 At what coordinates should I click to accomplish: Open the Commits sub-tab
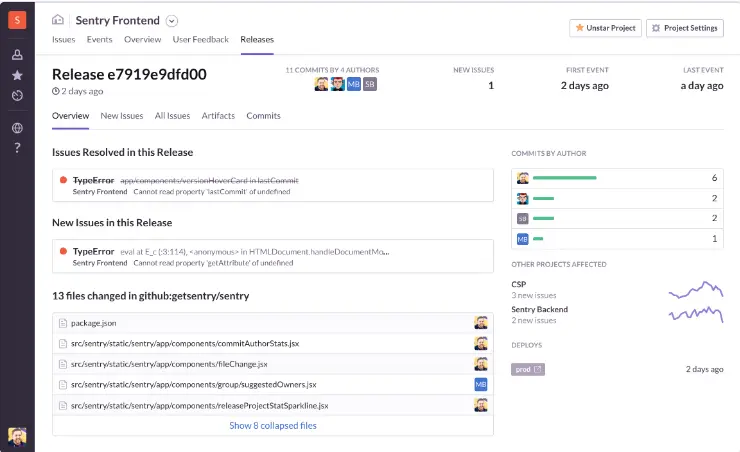pyautogui.click(x=263, y=116)
